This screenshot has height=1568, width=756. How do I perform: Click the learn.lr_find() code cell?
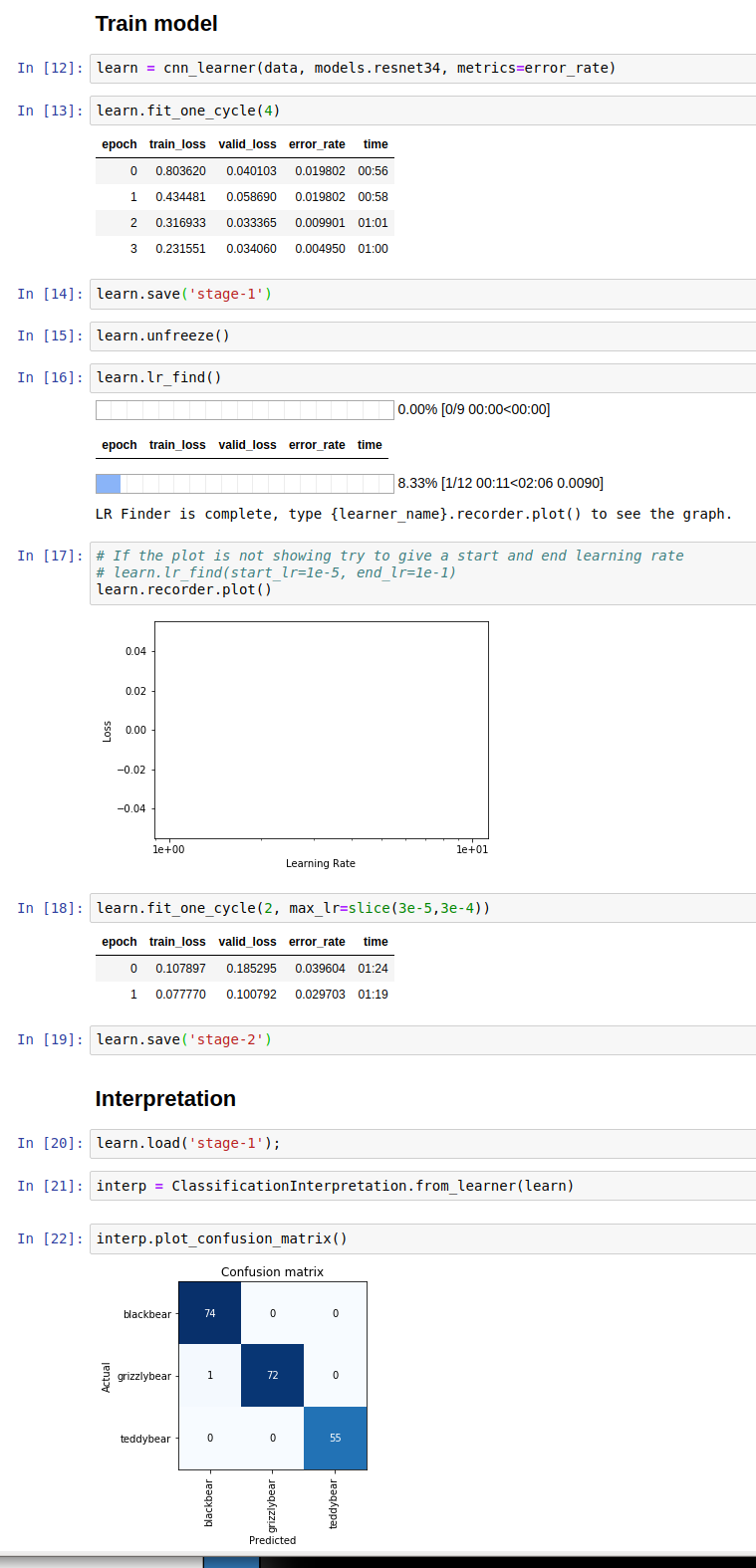(422, 377)
